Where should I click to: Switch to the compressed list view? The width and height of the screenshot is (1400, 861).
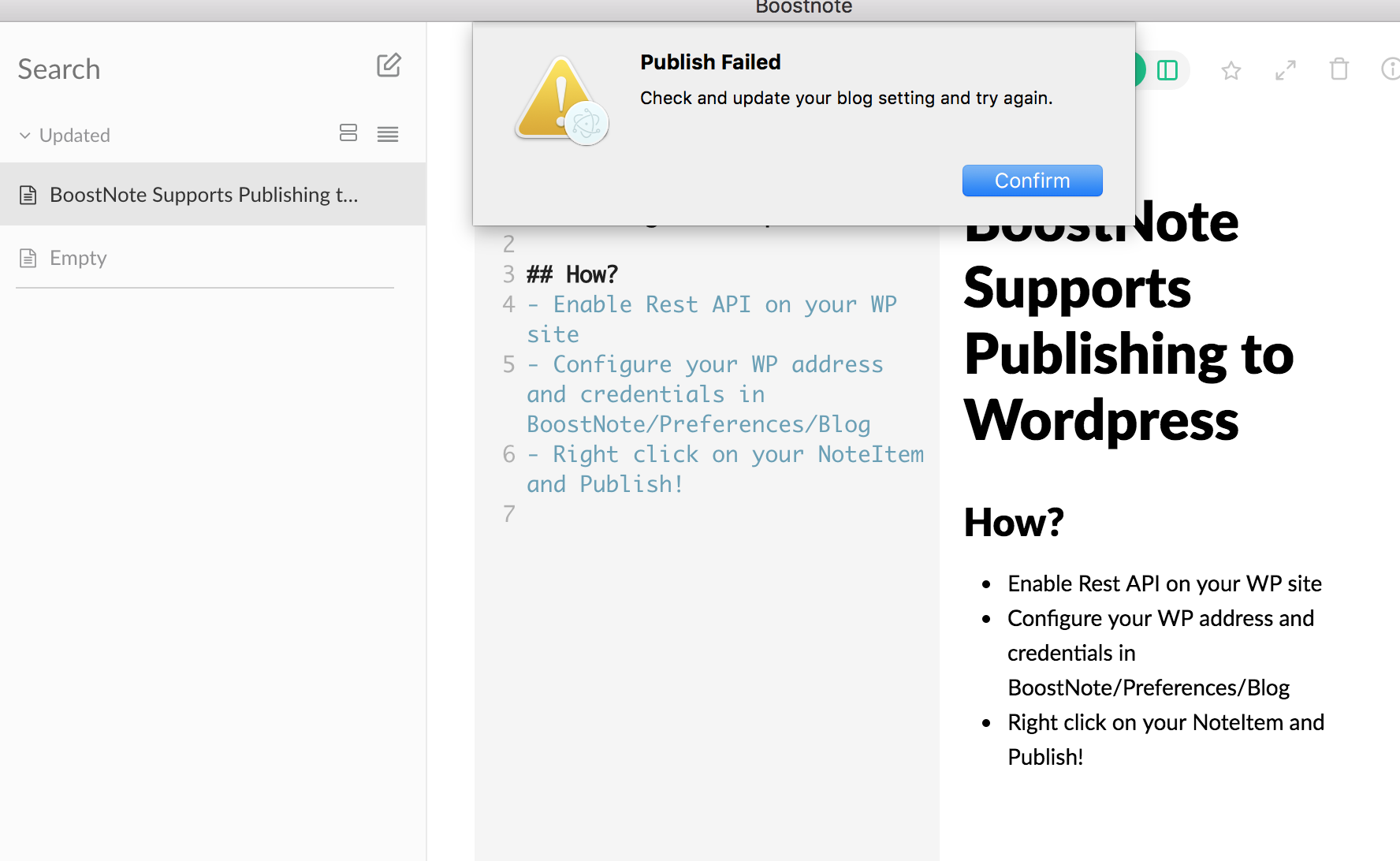pos(387,134)
